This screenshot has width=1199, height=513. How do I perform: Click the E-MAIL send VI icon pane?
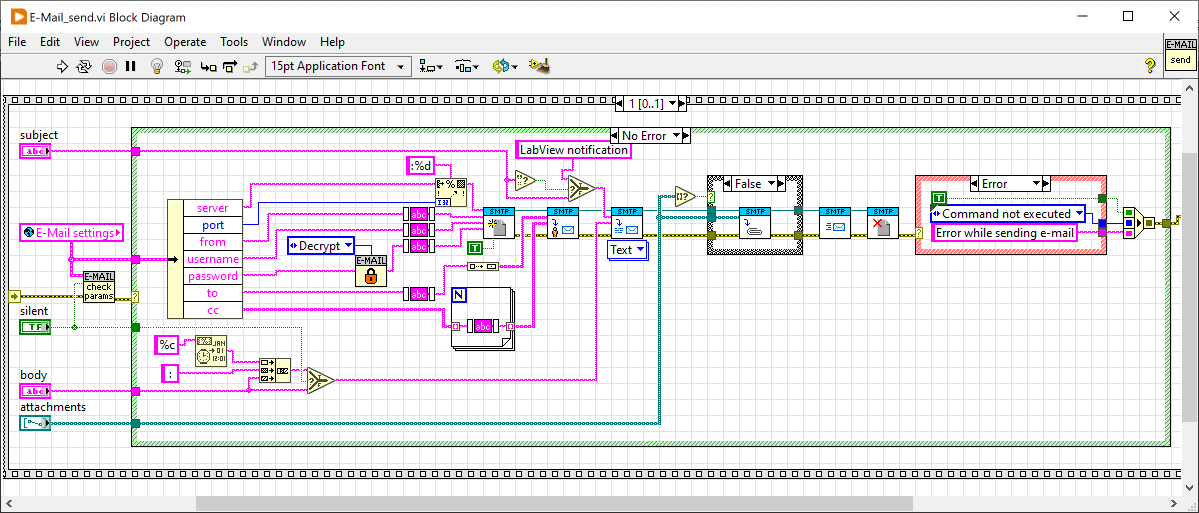[1180, 53]
